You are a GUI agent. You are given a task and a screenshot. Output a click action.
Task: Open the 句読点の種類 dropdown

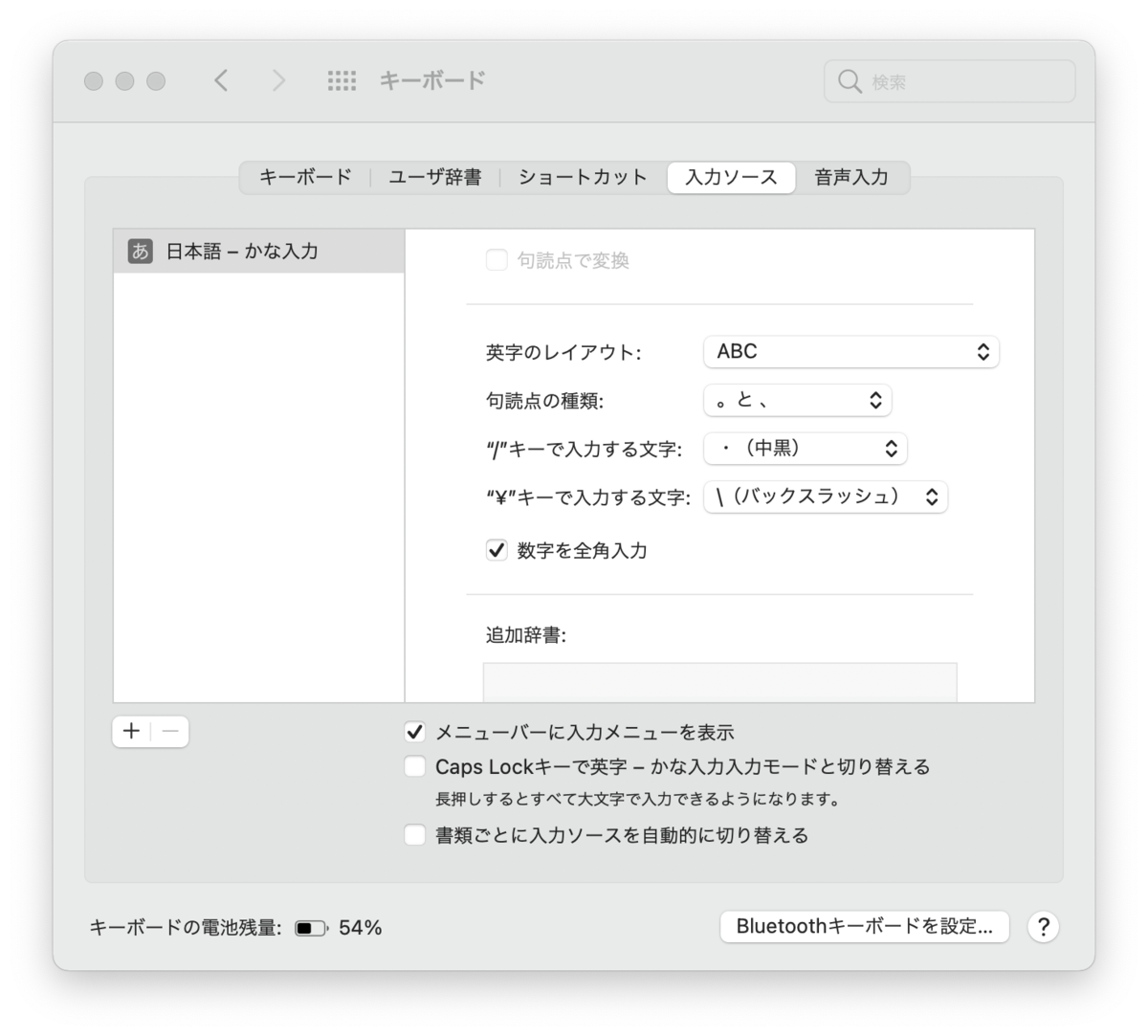click(797, 400)
